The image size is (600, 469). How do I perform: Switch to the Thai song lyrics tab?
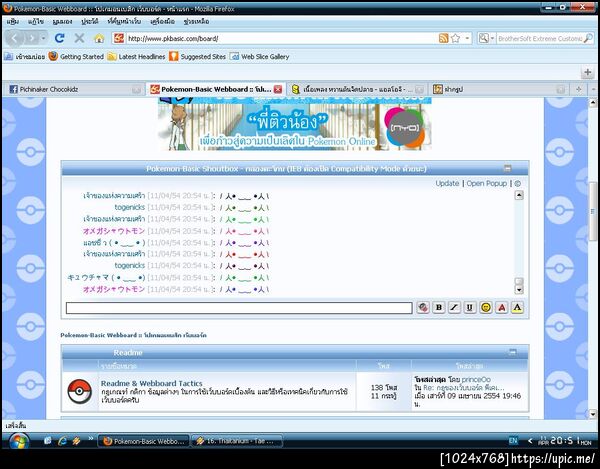tap(357, 89)
